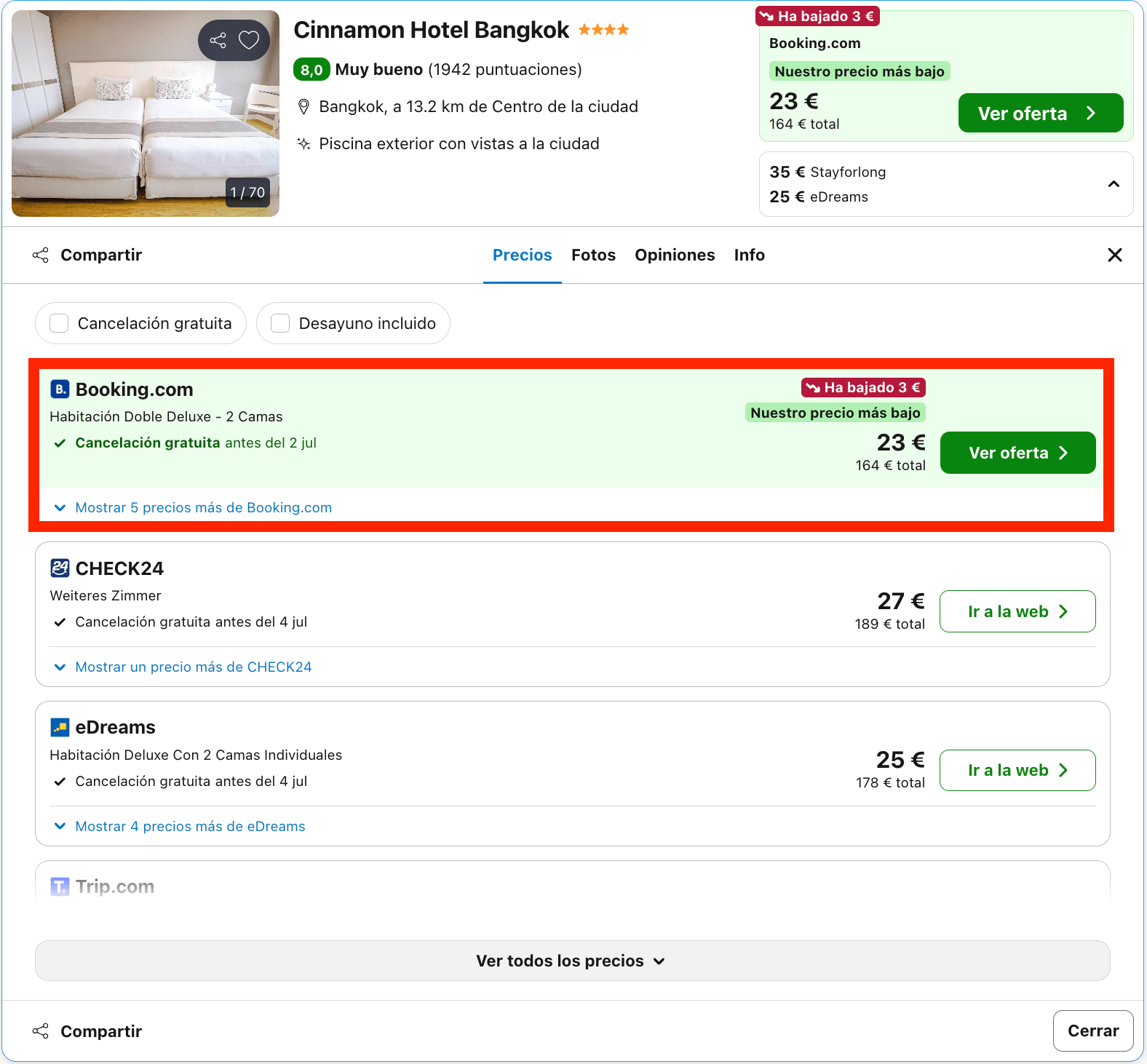
Task: Switch to the Precios tab
Action: [522, 255]
